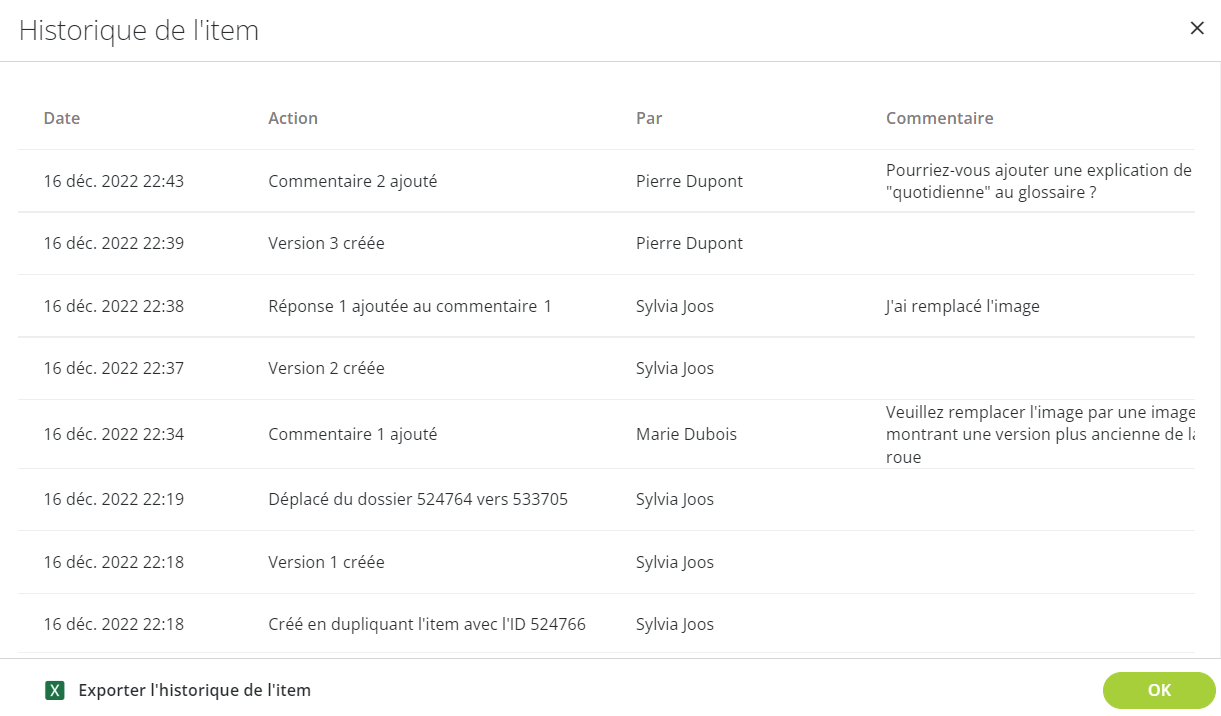This screenshot has width=1221, height=716.
Task: Click the Commentaire column header
Action: tap(940, 118)
